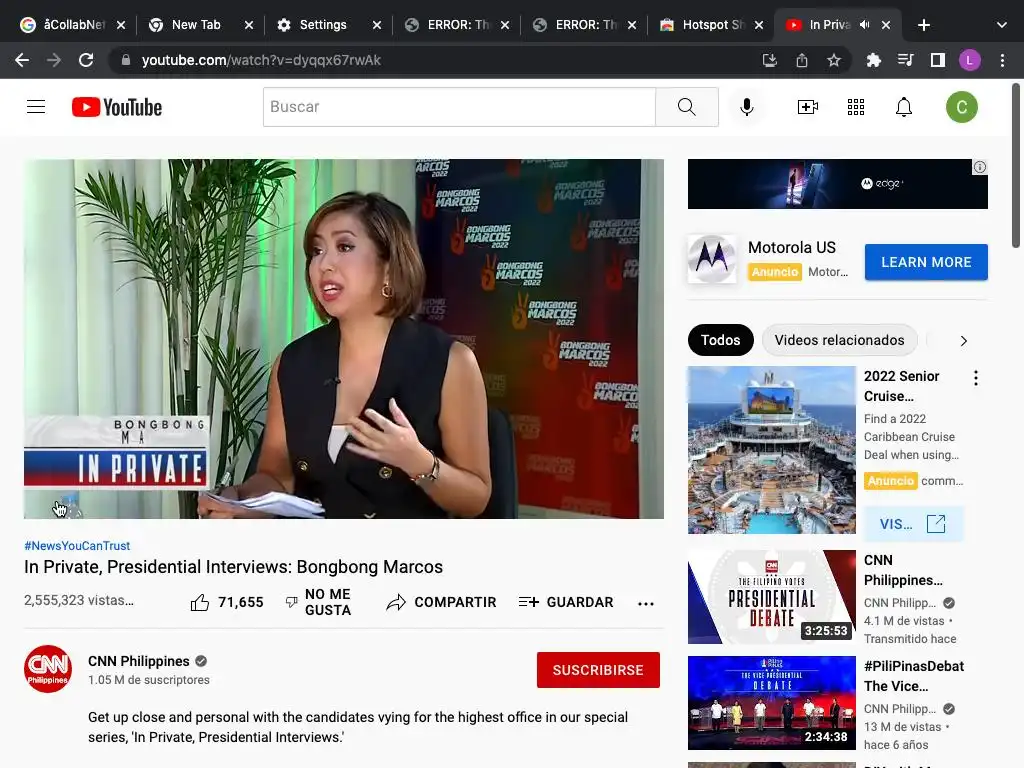
Task: Close the Settings tab
Action: pos(377,25)
